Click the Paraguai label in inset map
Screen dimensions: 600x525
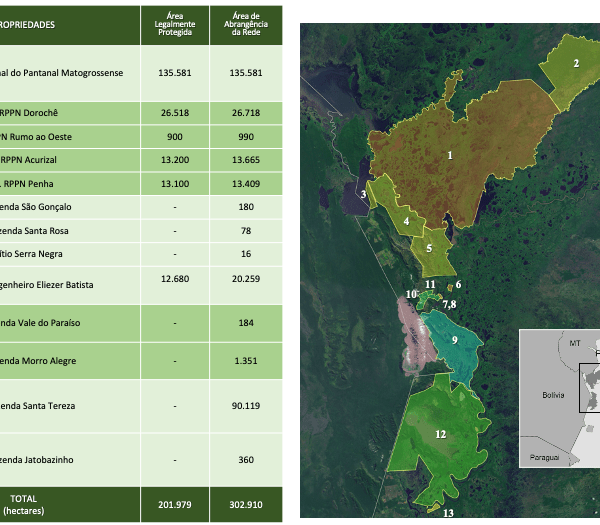pos(540,456)
